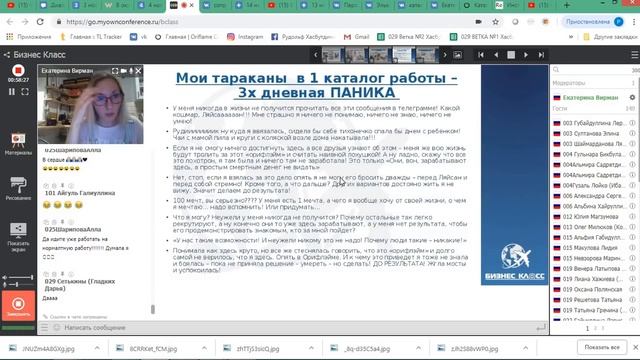Click the address bar URL

(122, 22)
